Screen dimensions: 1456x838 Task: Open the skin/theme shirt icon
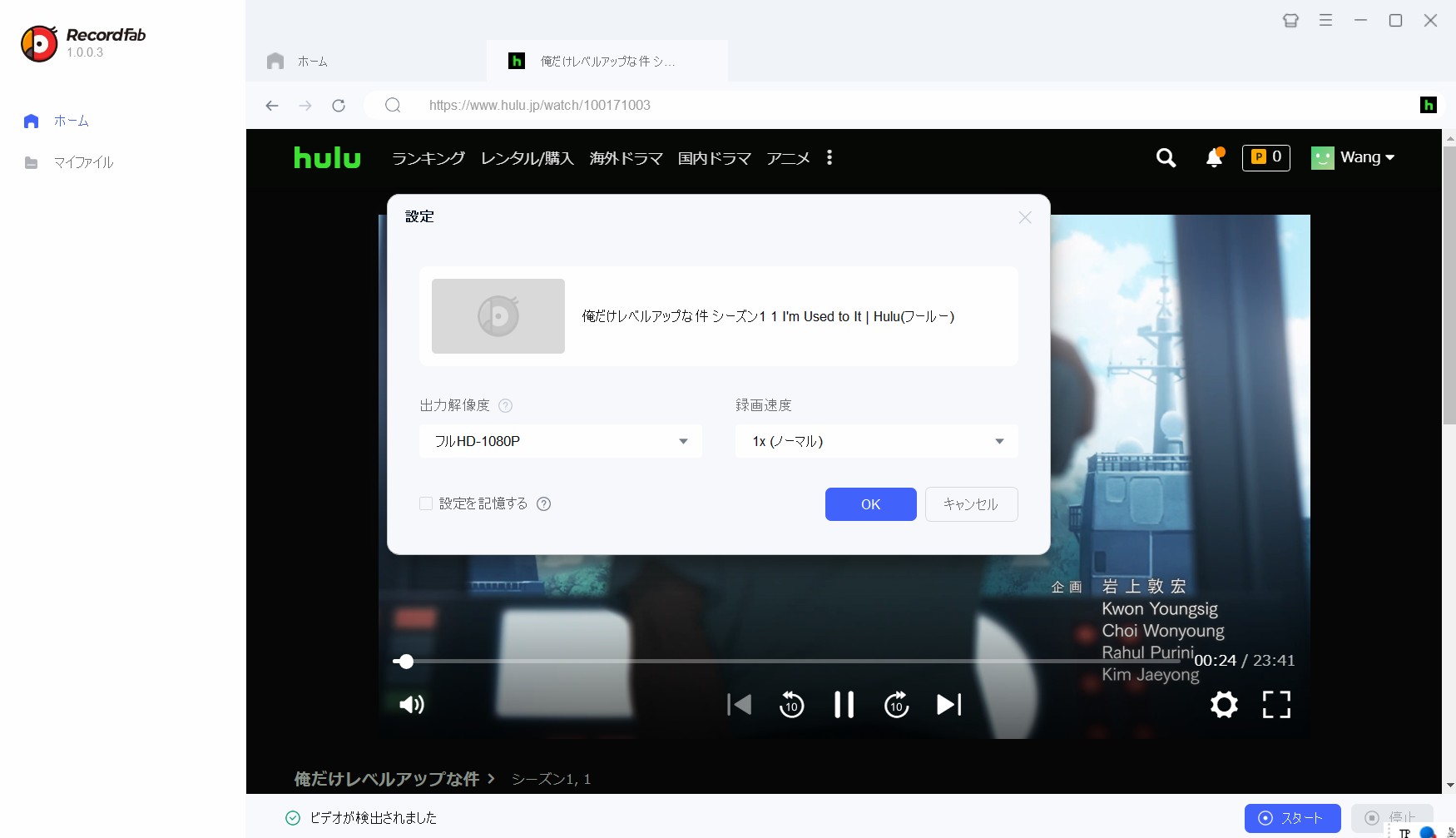[1290, 20]
